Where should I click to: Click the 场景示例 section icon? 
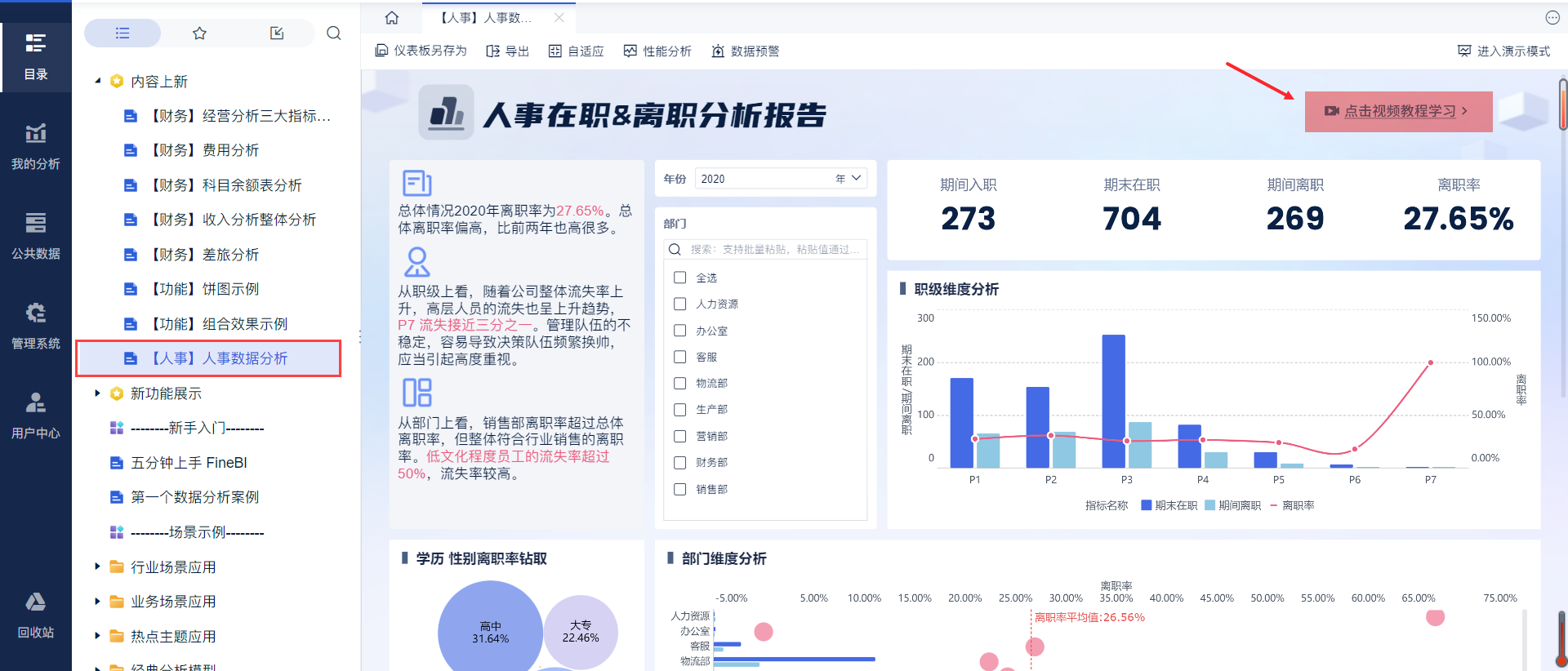pyautogui.click(x=117, y=532)
